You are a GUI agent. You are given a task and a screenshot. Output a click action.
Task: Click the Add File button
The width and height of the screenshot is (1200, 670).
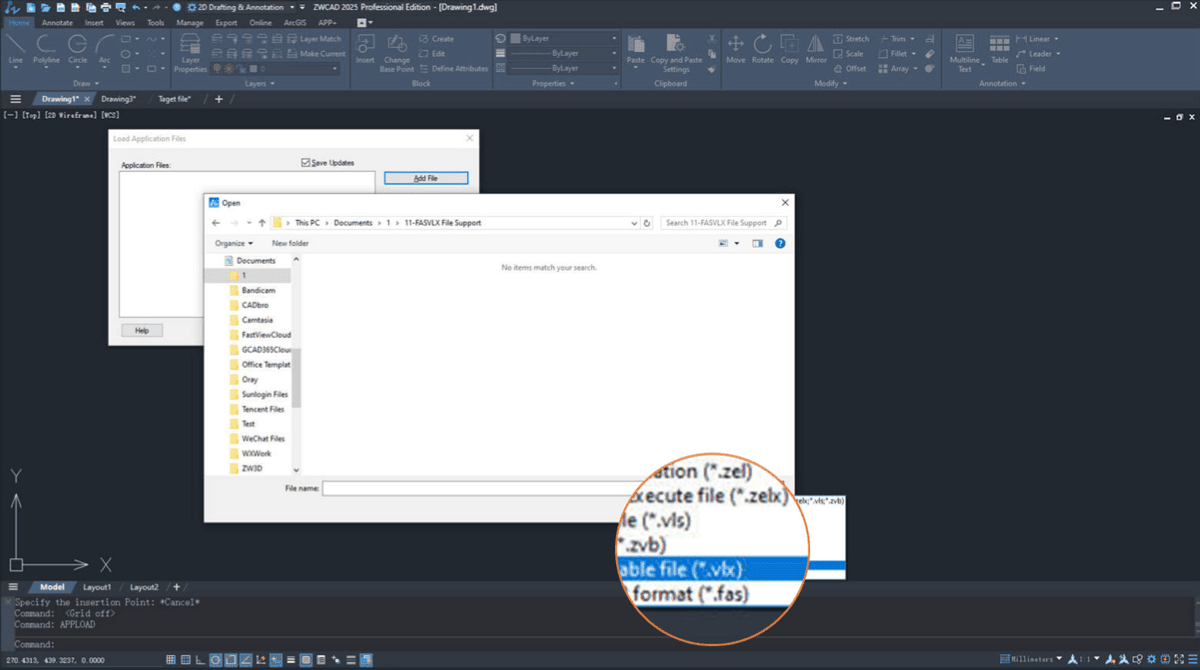click(426, 178)
